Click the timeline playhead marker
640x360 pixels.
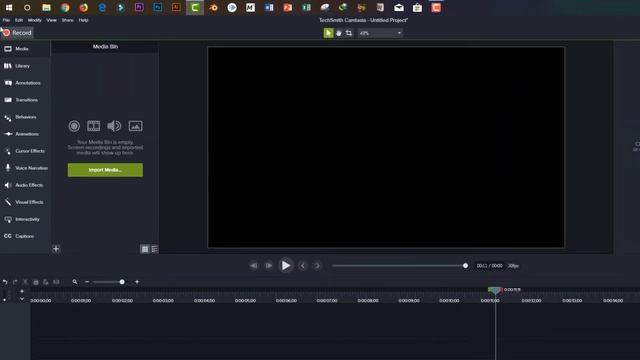coord(495,290)
